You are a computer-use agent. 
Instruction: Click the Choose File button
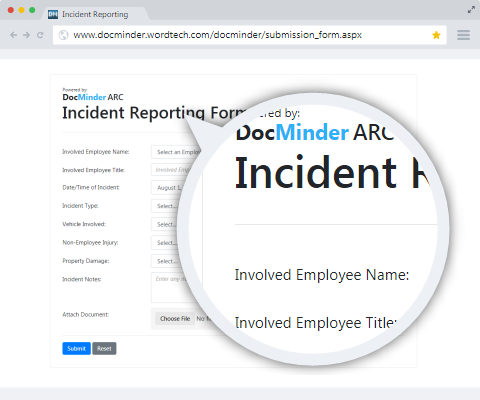175,319
